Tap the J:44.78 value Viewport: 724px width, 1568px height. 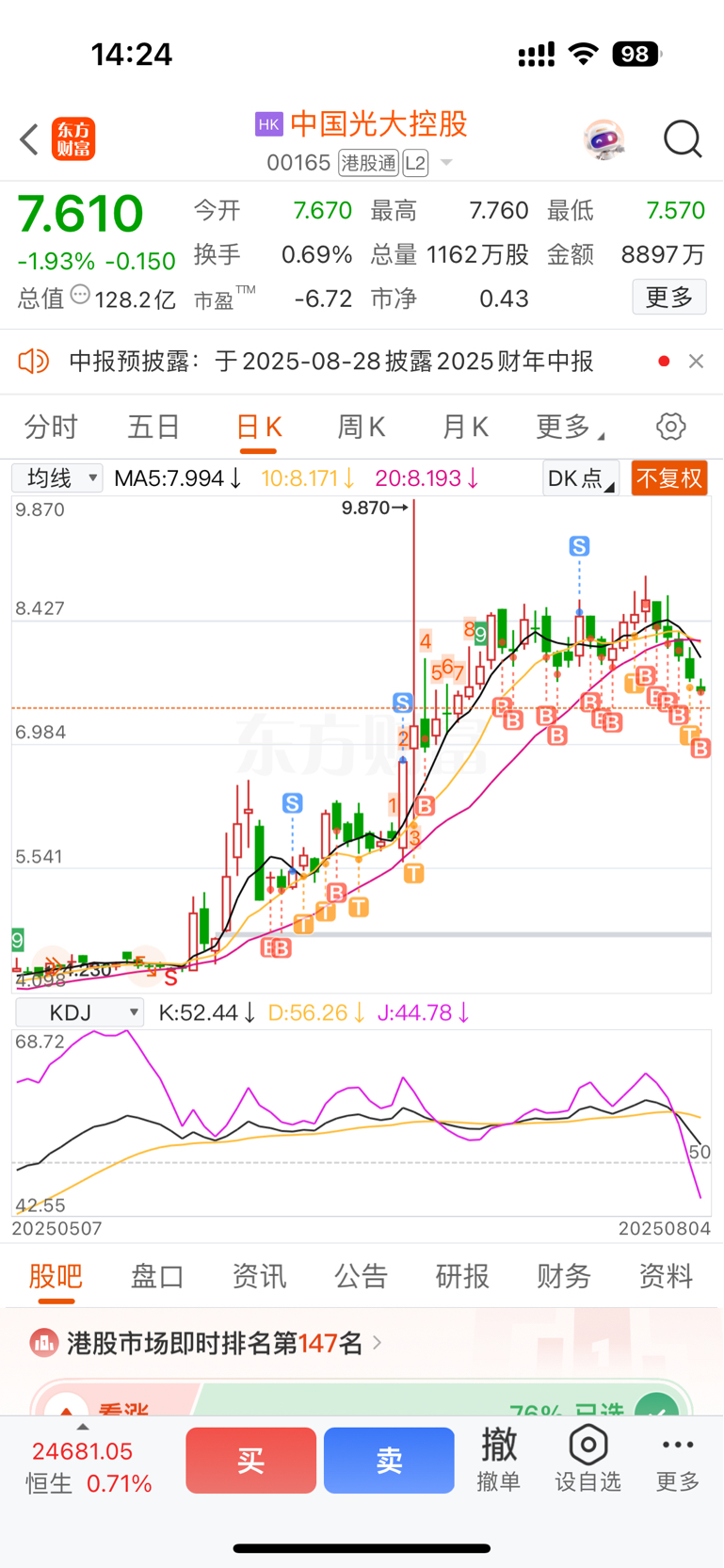[x=423, y=1013]
